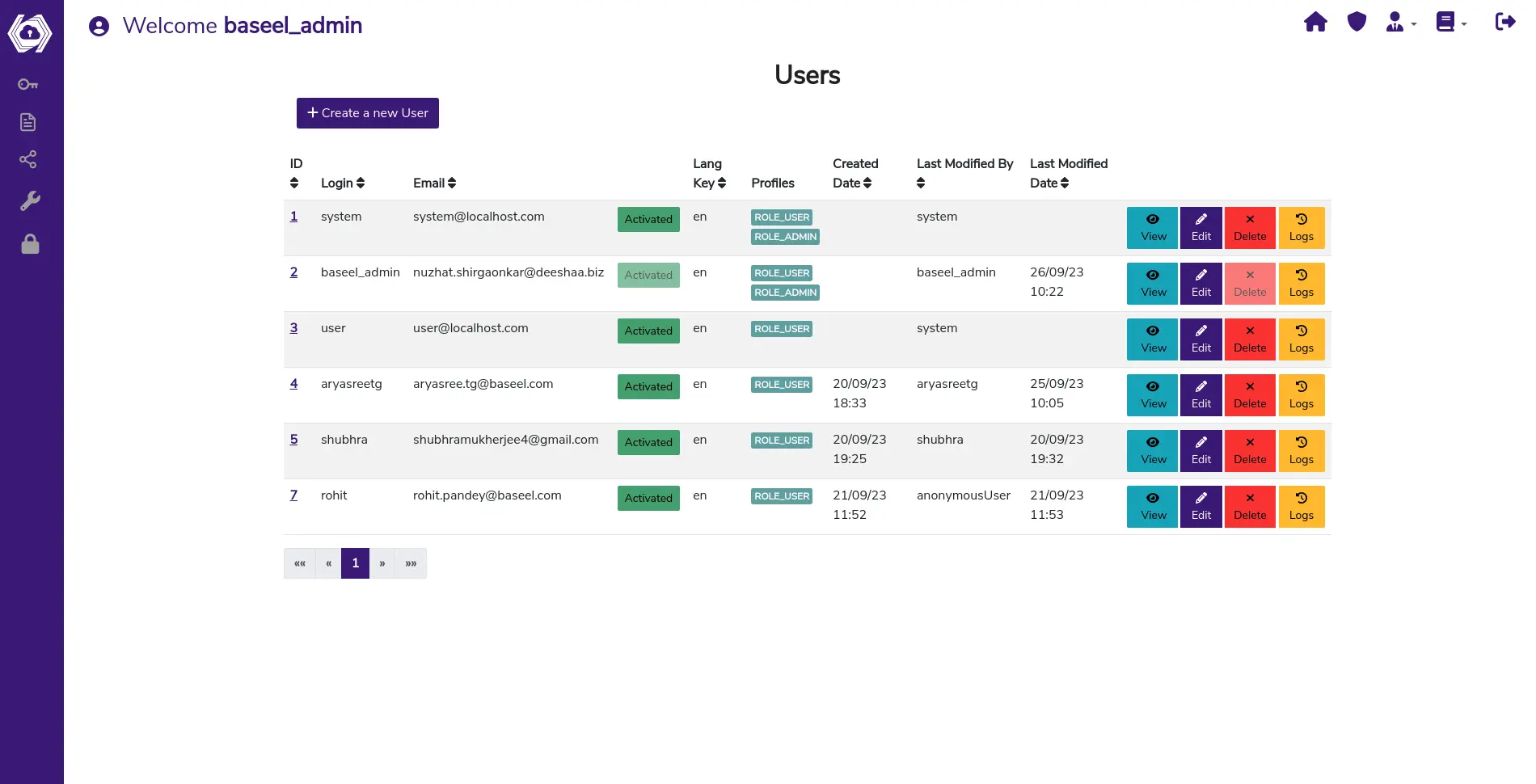This screenshot has width=1536, height=784.
Task: Go to the last page of results
Action: pos(411,563)
